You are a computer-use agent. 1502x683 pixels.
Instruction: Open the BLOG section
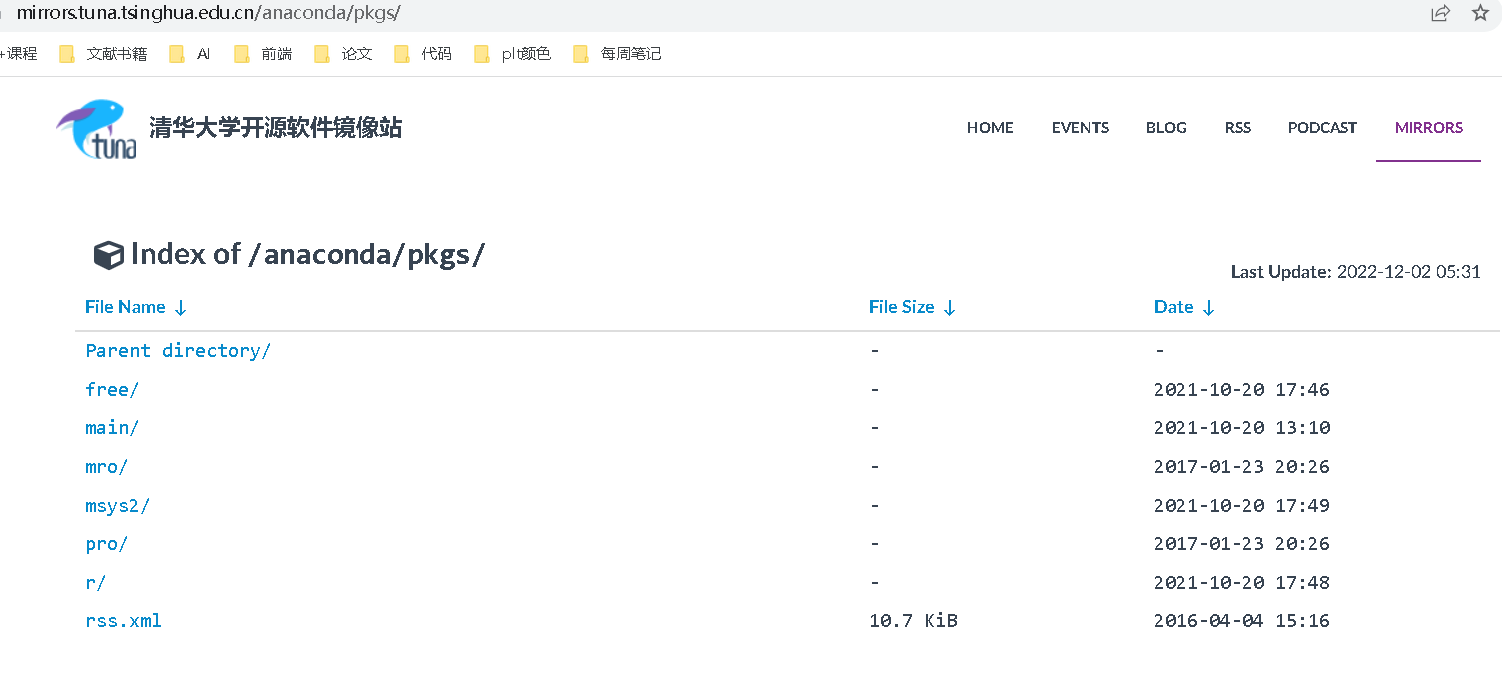(x=1166, y=128)
